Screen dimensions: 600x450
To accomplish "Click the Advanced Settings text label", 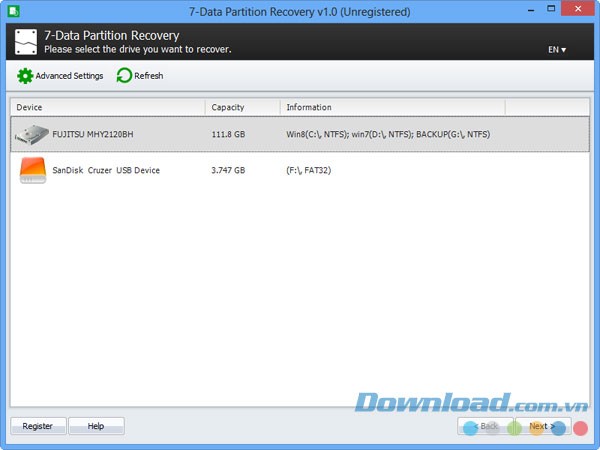I will 69,76.
